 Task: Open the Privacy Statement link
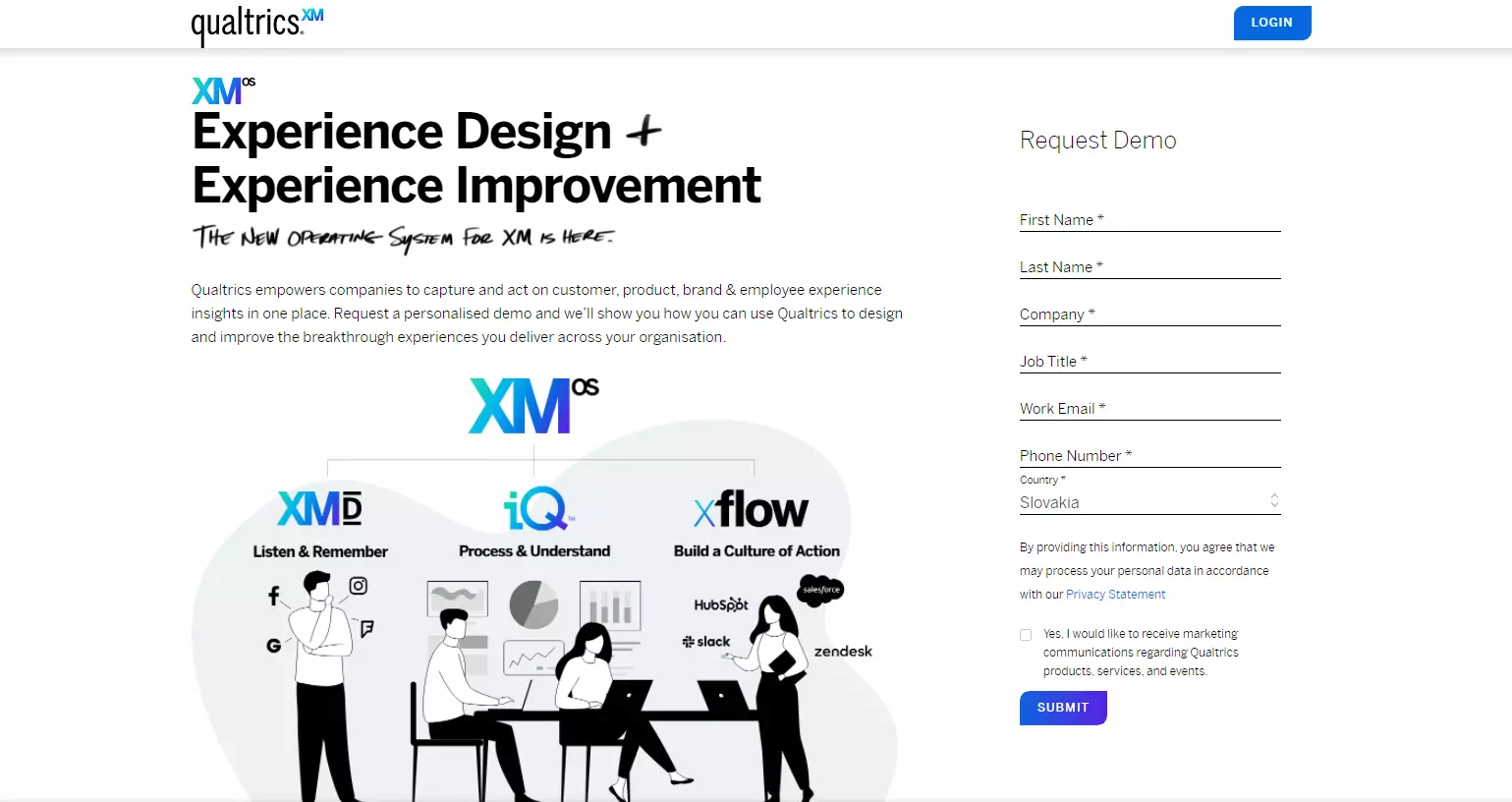[x=1115, y=594]
